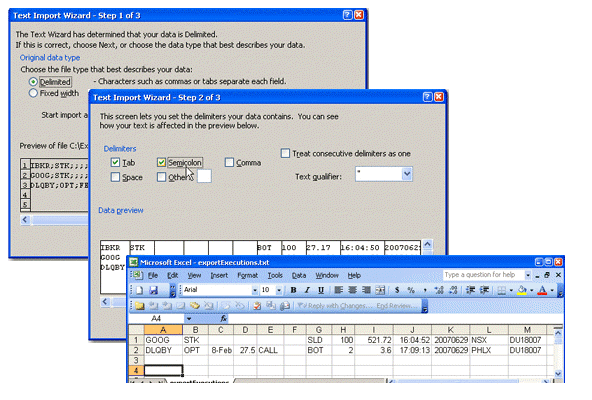The height and width of the screenshot is (400, 592).
Task: Align cell text right
Action: point(366,290)
